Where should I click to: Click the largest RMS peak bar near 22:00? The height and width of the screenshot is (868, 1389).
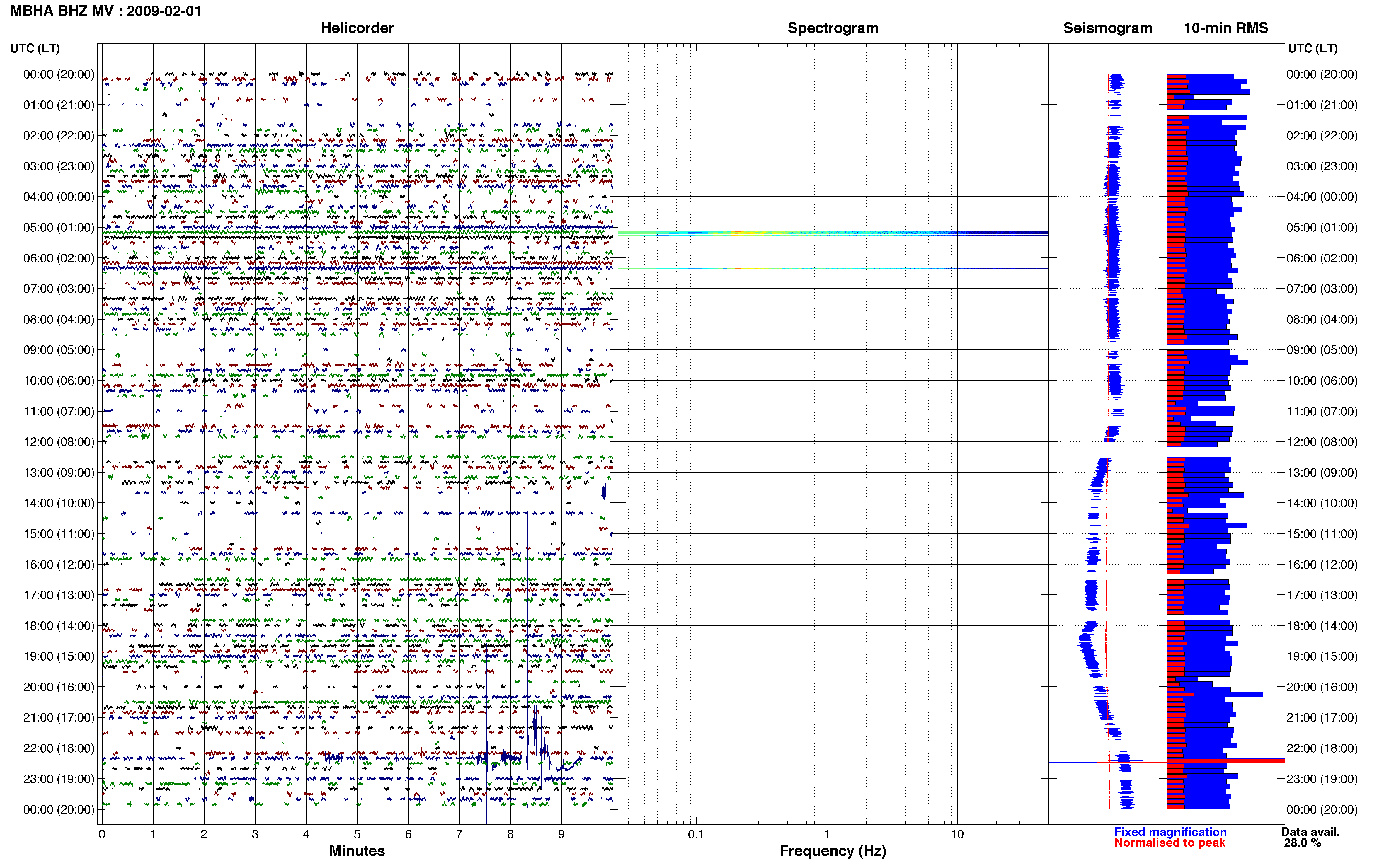pyautogui.click(x=1225, y=761)
